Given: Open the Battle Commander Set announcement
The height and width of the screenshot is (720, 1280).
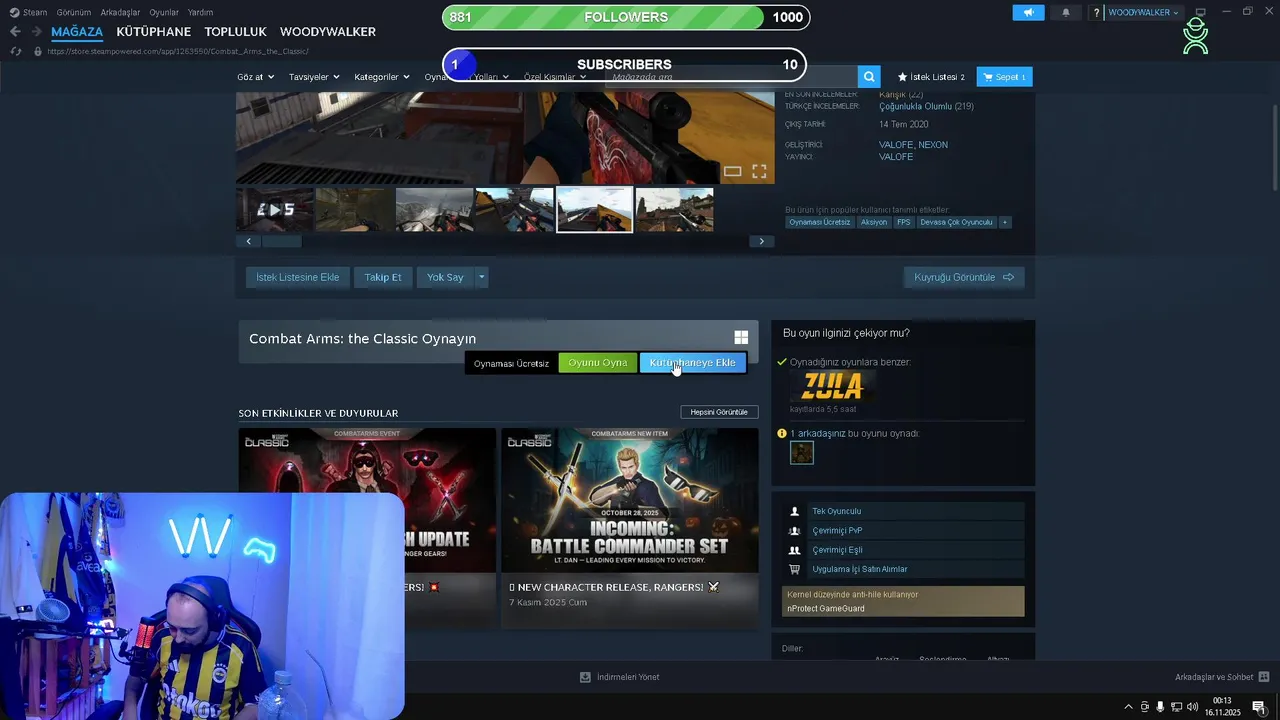Looking at the screenshot, I should coord(629,528).
